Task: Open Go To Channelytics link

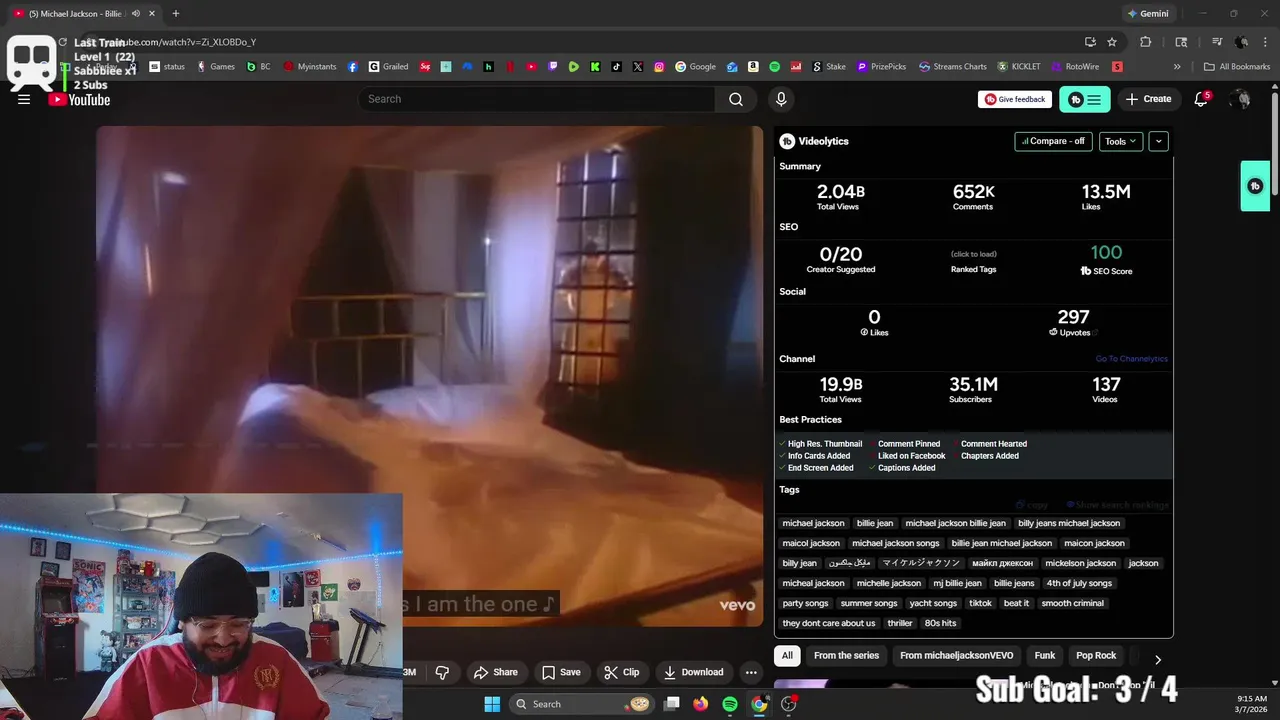Action: click(1131, 359)
